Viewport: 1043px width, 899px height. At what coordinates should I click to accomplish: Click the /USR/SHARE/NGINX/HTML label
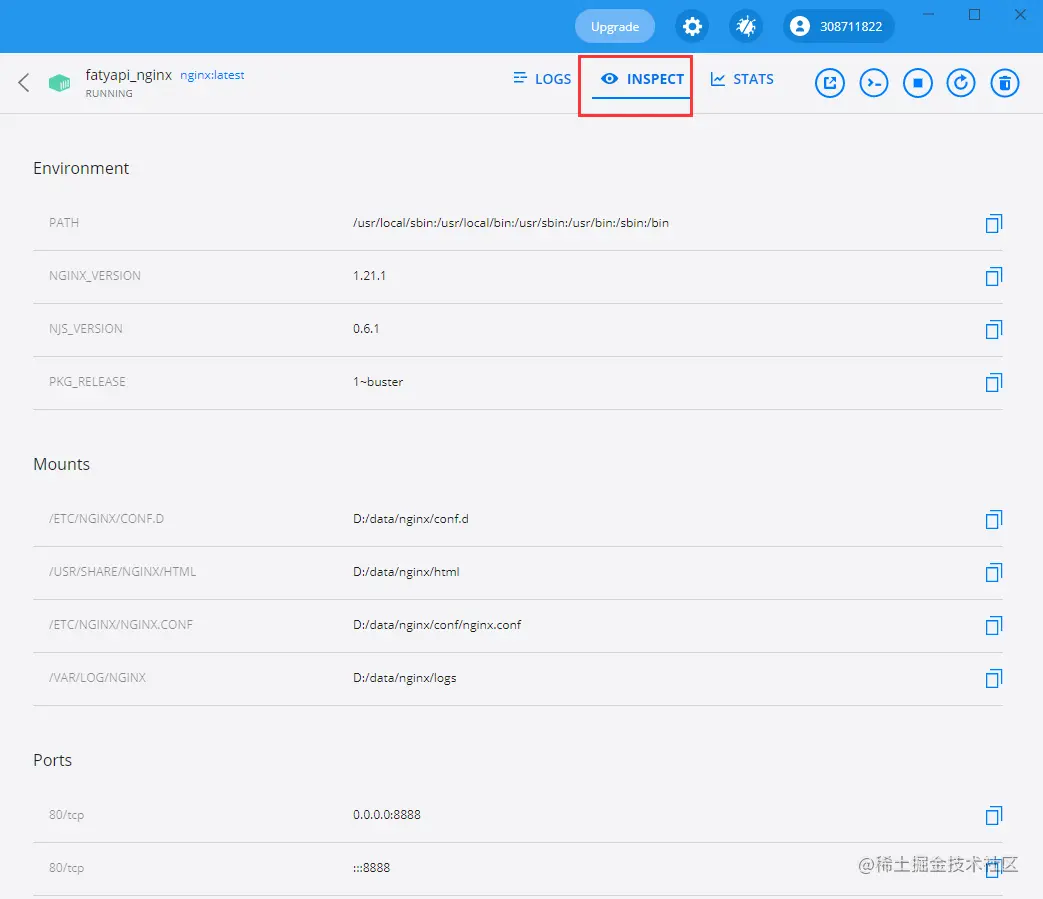click(122, 572)
